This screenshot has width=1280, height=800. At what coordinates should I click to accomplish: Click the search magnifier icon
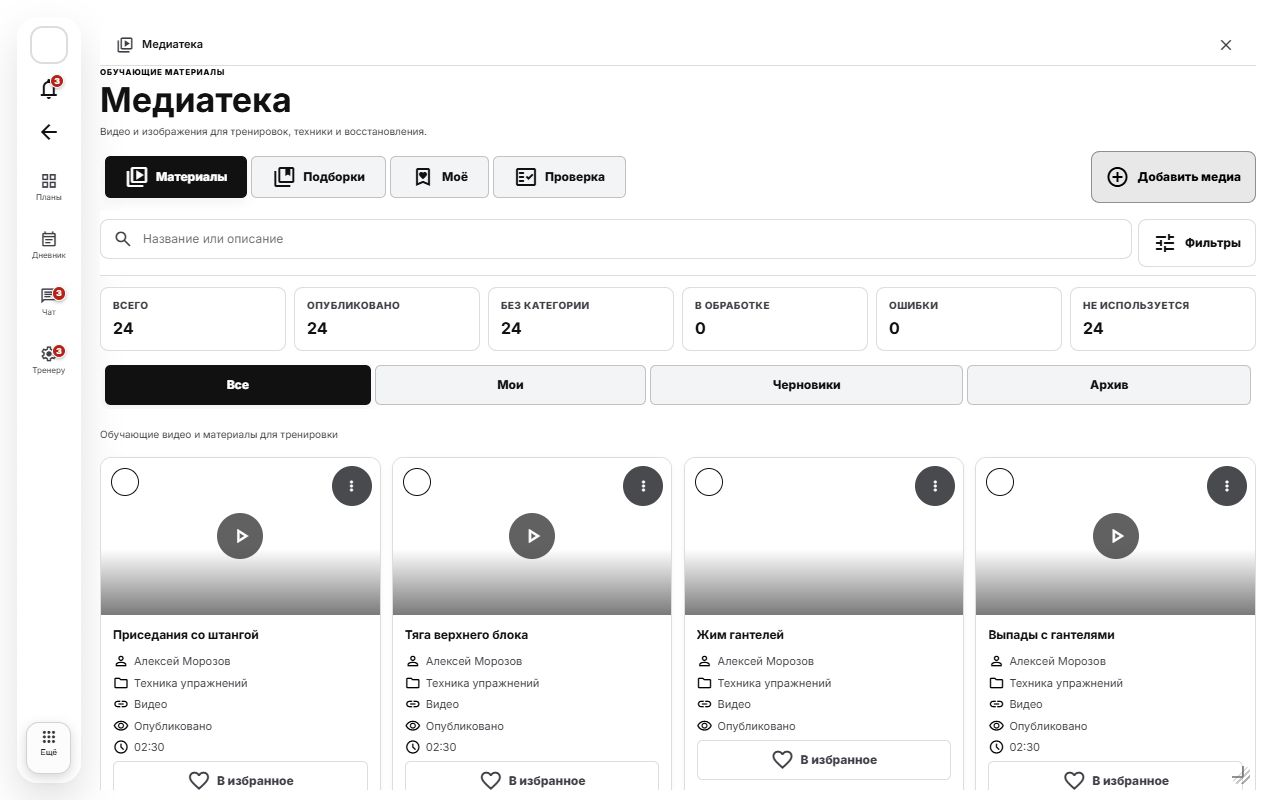(x=123, y=239)
